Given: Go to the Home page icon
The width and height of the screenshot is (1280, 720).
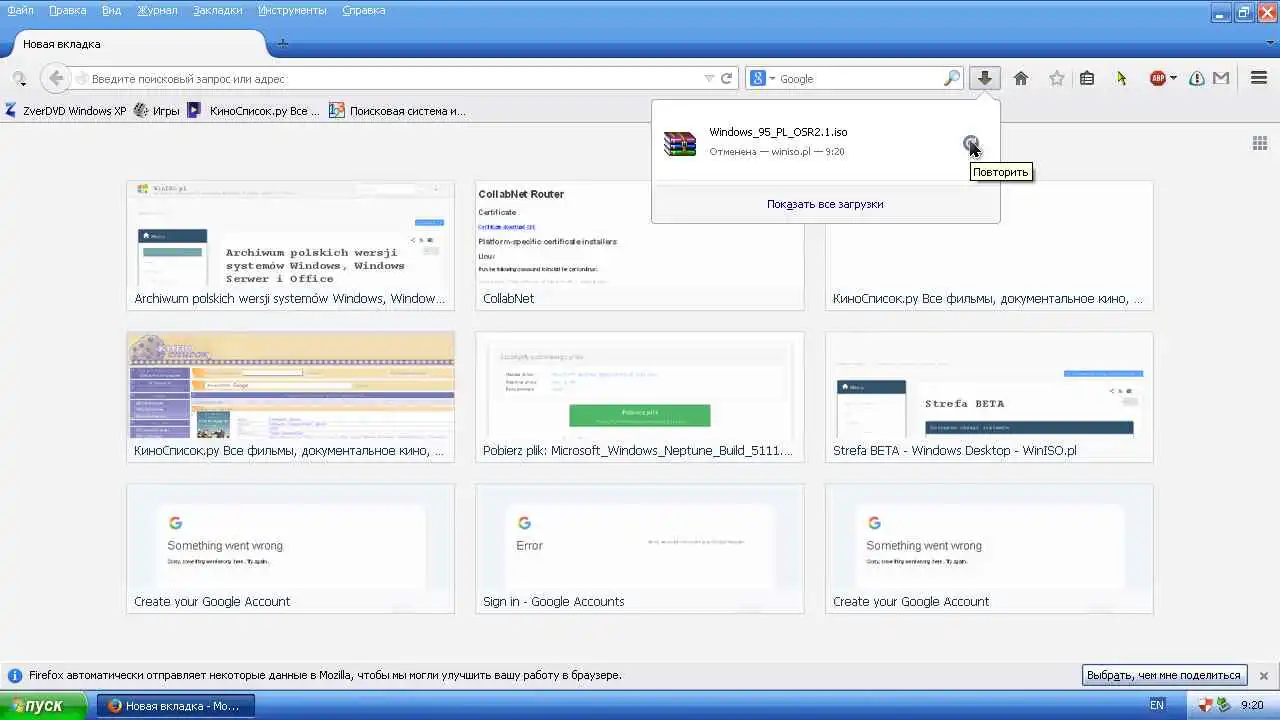Looking at the screenshot, I should pyautogui.click(x=1021, y=78).
